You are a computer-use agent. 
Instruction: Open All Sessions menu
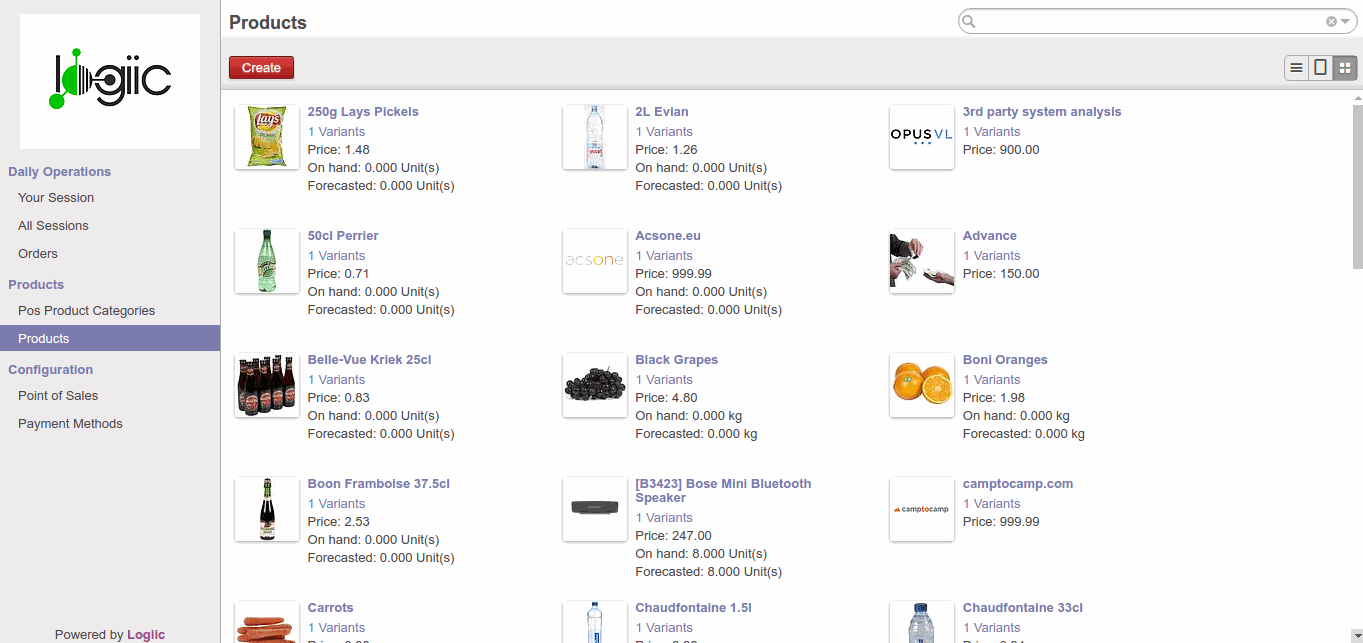[53, 226]
